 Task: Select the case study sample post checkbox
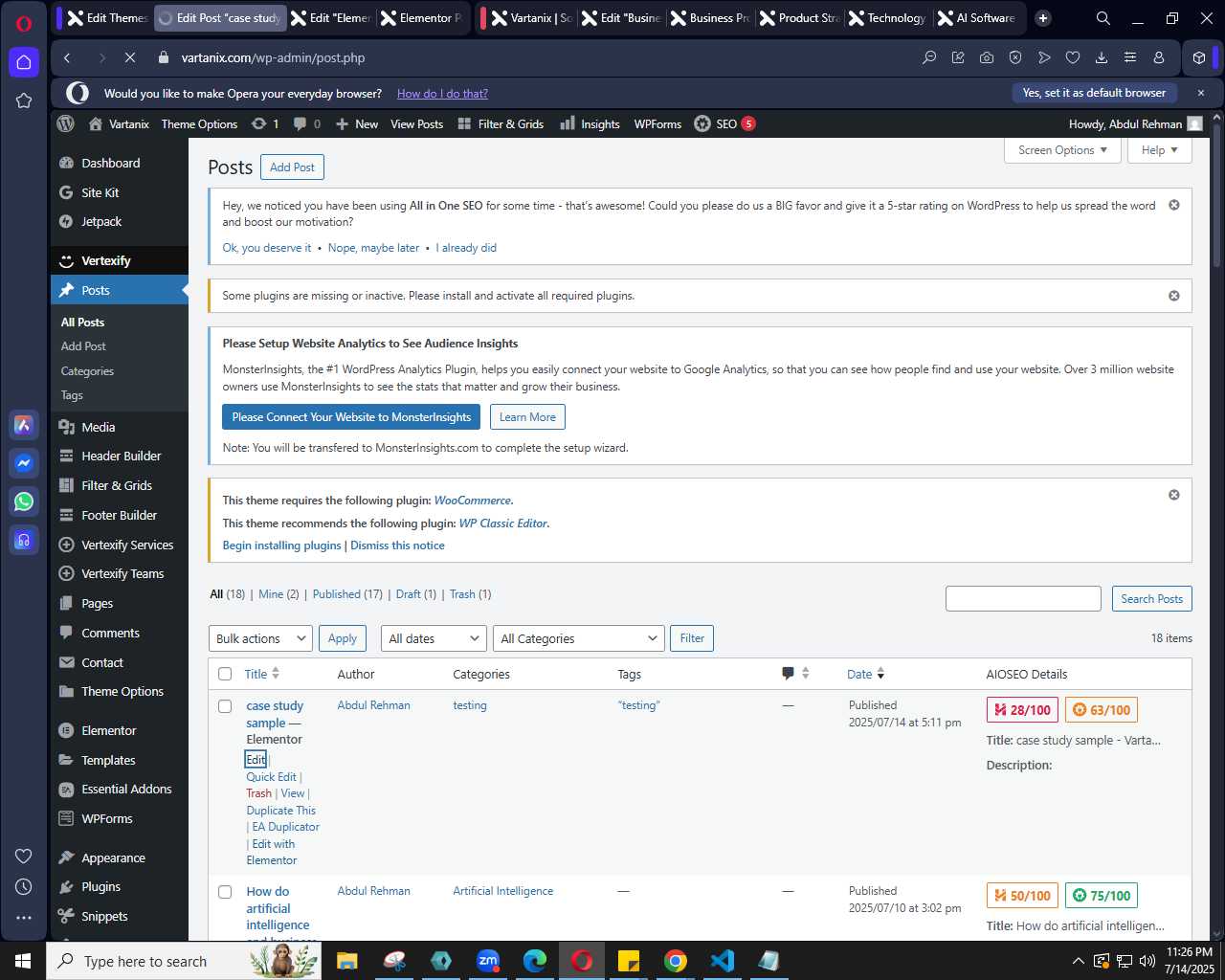[225, 706]
